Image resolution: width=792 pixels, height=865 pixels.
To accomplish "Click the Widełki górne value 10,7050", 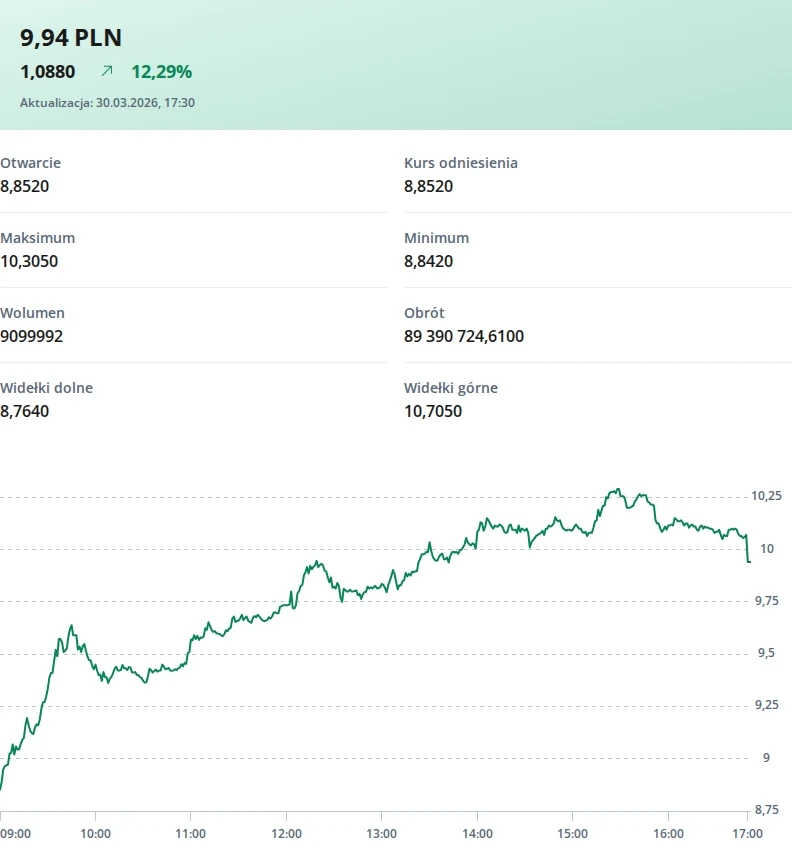I will coord(433,411).
